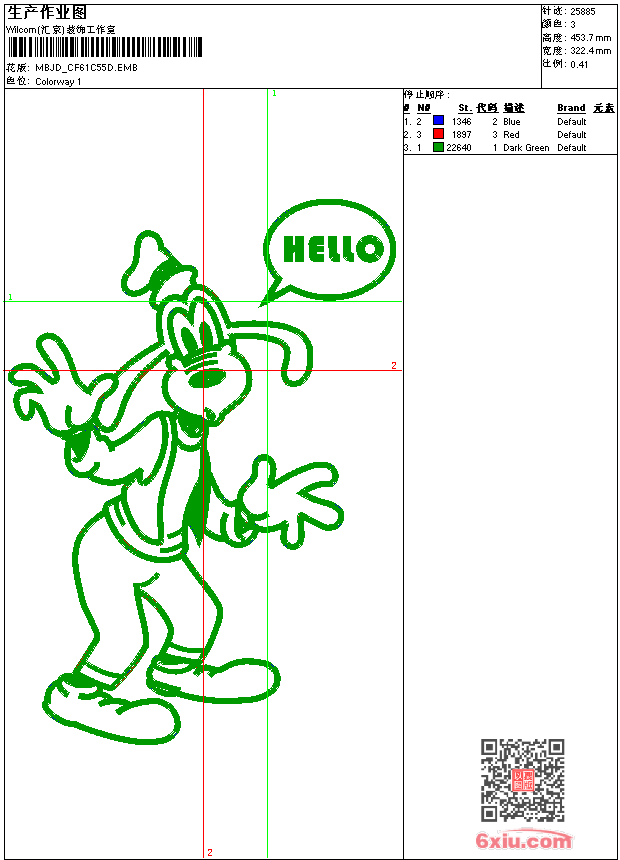620x860 pixels.
Task: Select stitch count '22640' in Dark Green row
Action: [459, 148]
